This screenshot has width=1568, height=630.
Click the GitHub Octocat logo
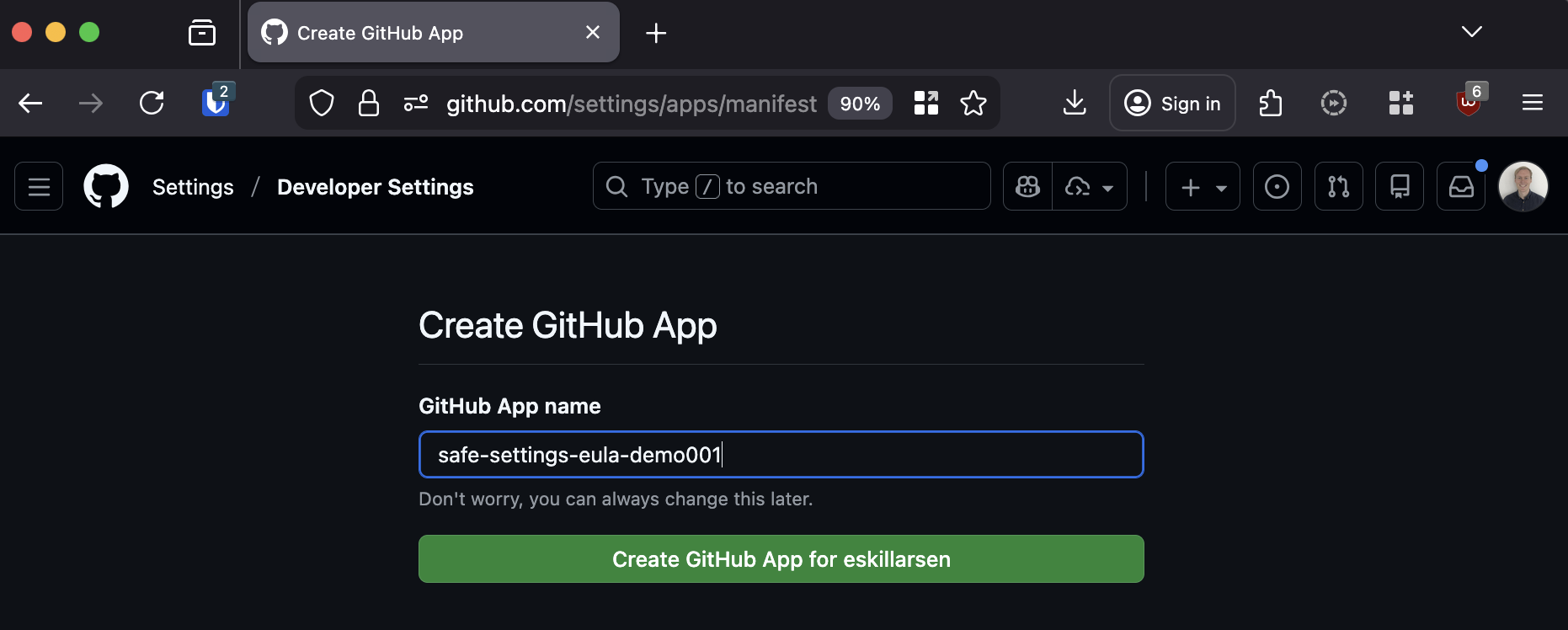pyautogui.click(x=106, y=186)
